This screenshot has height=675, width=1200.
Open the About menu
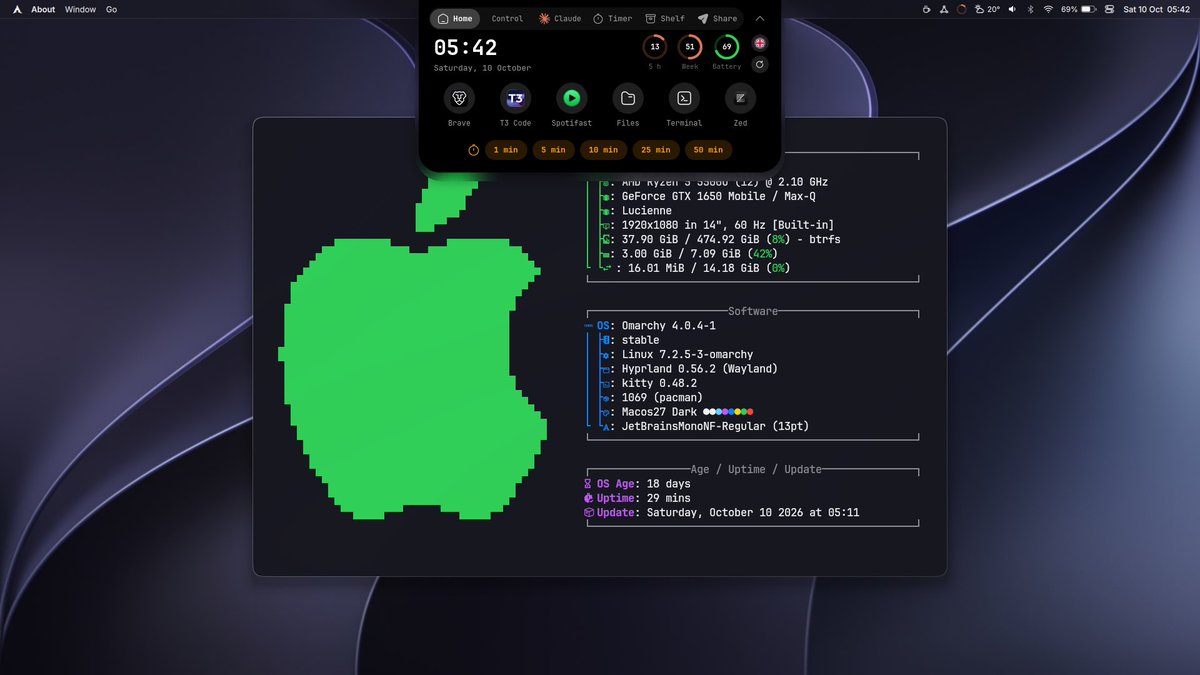click(x=43, y=9)
